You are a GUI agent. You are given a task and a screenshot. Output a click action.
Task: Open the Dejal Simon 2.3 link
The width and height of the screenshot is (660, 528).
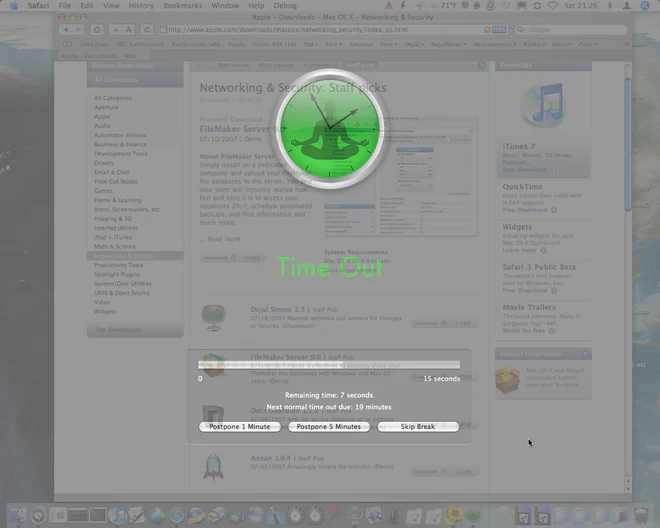coord(277,309)
